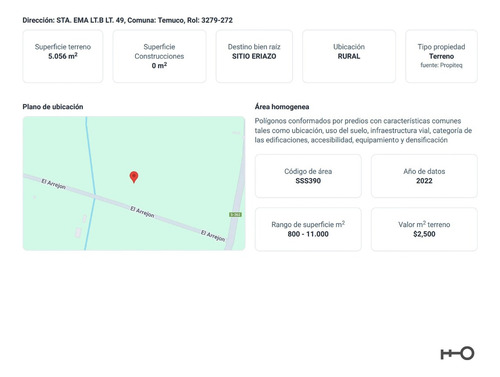The width and height of the screenshot is (500, 377).
Task: Open the location map thumbnail
Action: pyautogui.click(x=134, y=183)
